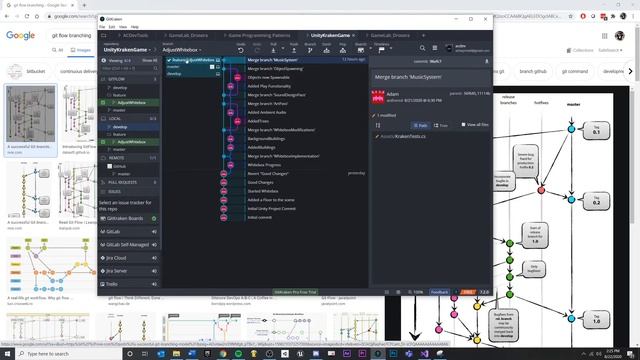Add a new repo tab with plus
640x360 pixels.
point(423,36)
